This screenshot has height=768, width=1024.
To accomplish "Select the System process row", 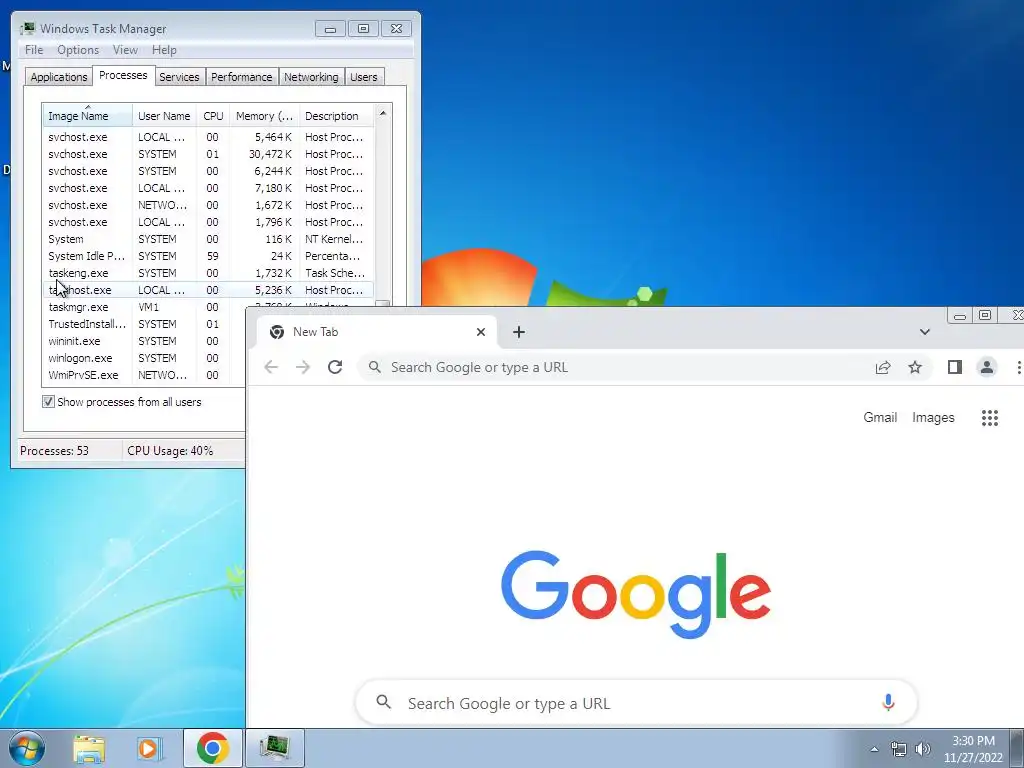I will coord(208,239).
